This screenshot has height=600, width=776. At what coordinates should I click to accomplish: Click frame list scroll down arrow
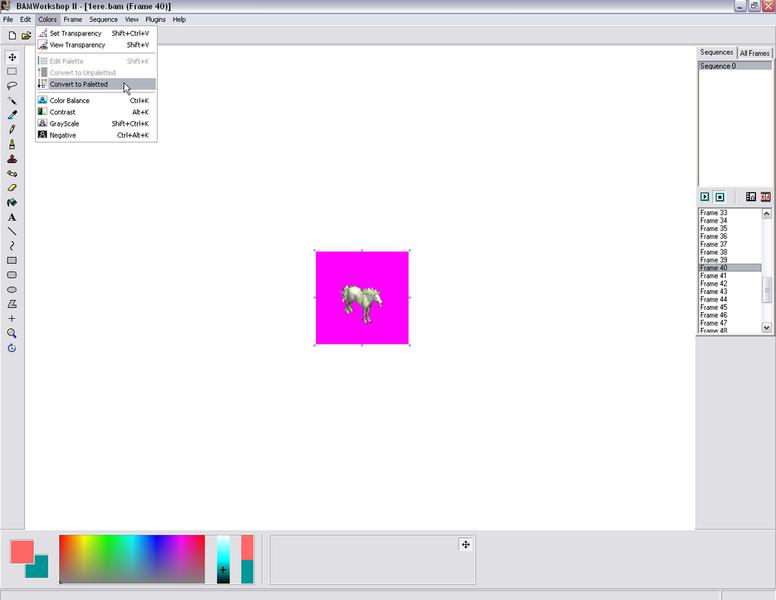[x=767, y=328]
